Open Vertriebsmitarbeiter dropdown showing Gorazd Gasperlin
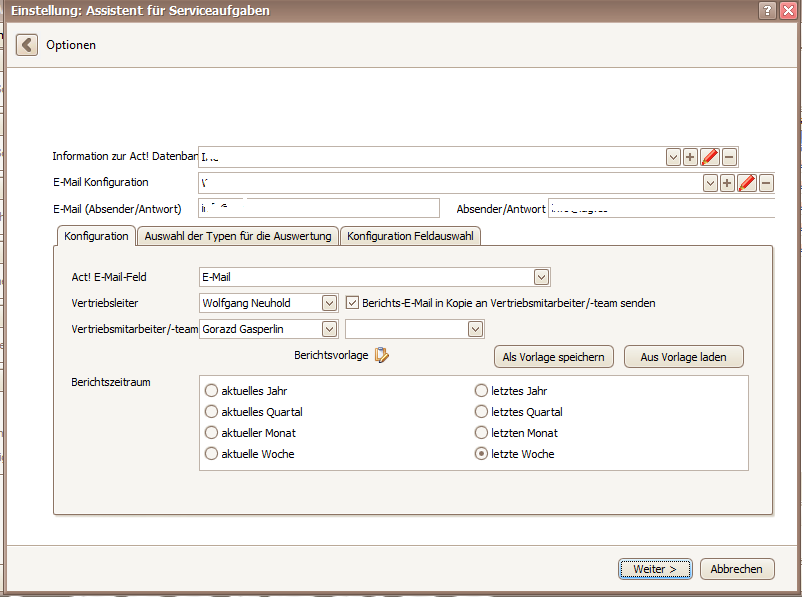The height and width of the screenshot is (597, 802). click(x=329, y=329)
